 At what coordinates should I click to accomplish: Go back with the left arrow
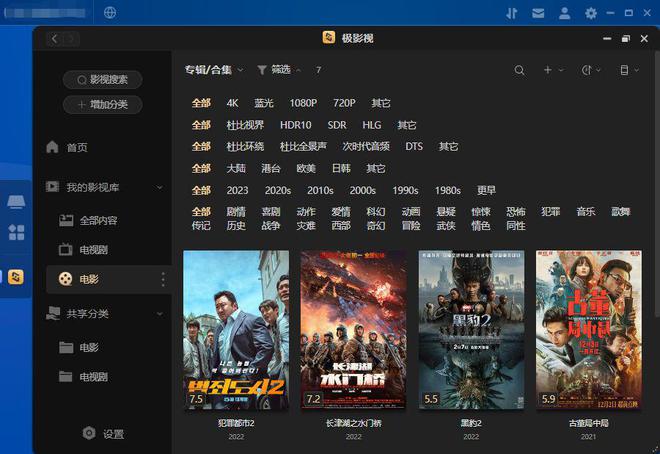pos(54,39)
